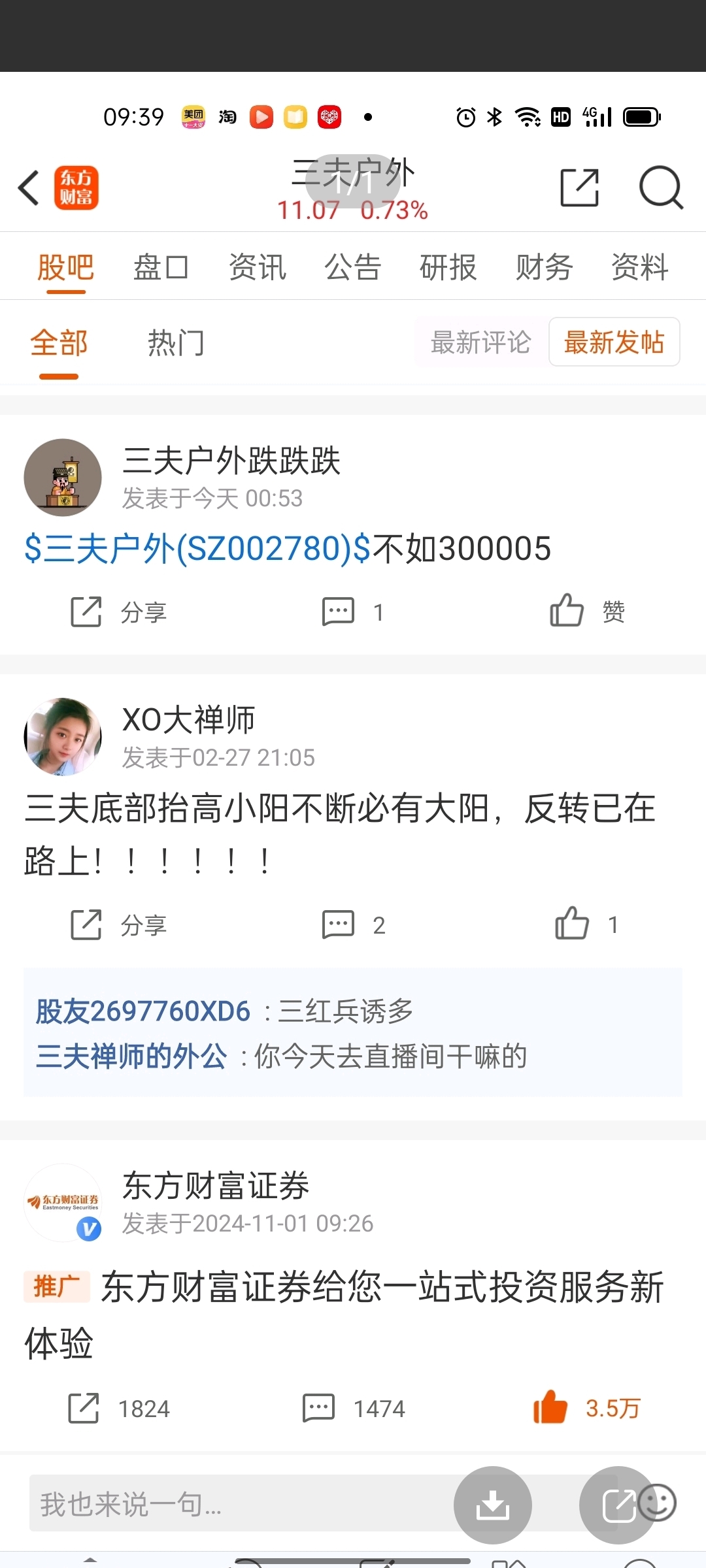Tap the floating download button
Viewport: 706px width, 1568px height.
click(x=493, y=1505)
